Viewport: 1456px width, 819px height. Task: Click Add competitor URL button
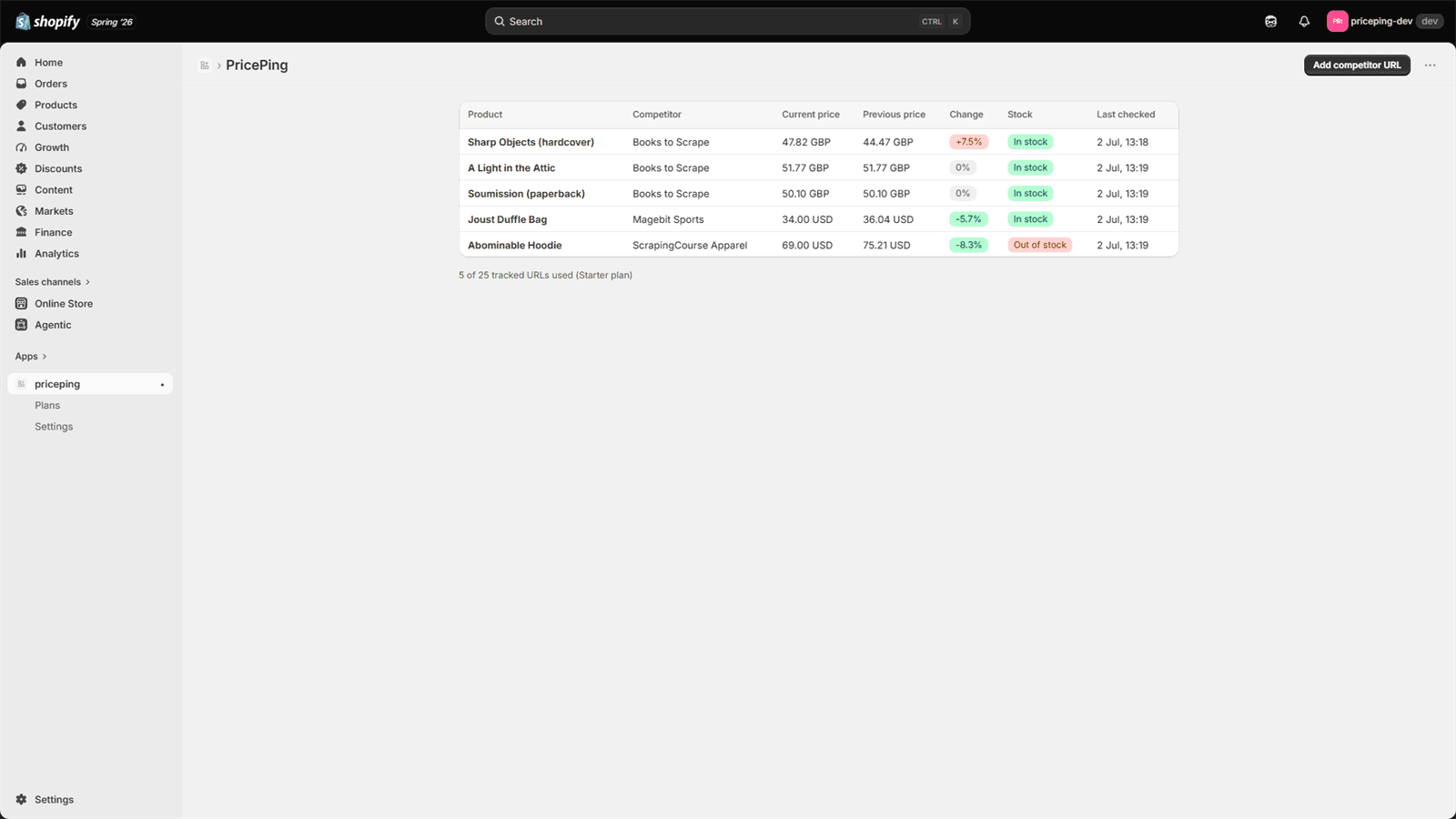coord(1357,66)
